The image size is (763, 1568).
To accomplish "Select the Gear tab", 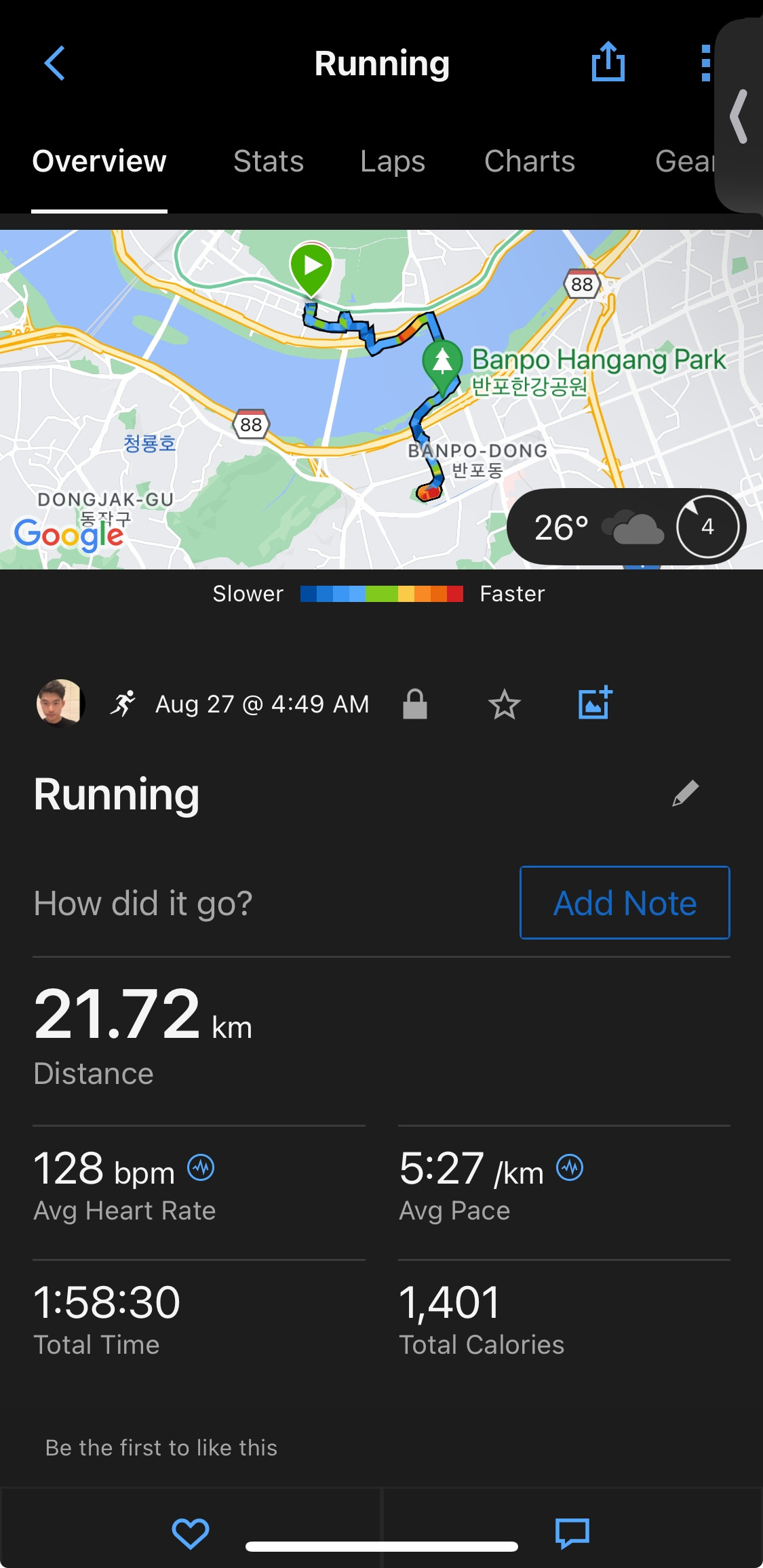I will pos(685,161).
